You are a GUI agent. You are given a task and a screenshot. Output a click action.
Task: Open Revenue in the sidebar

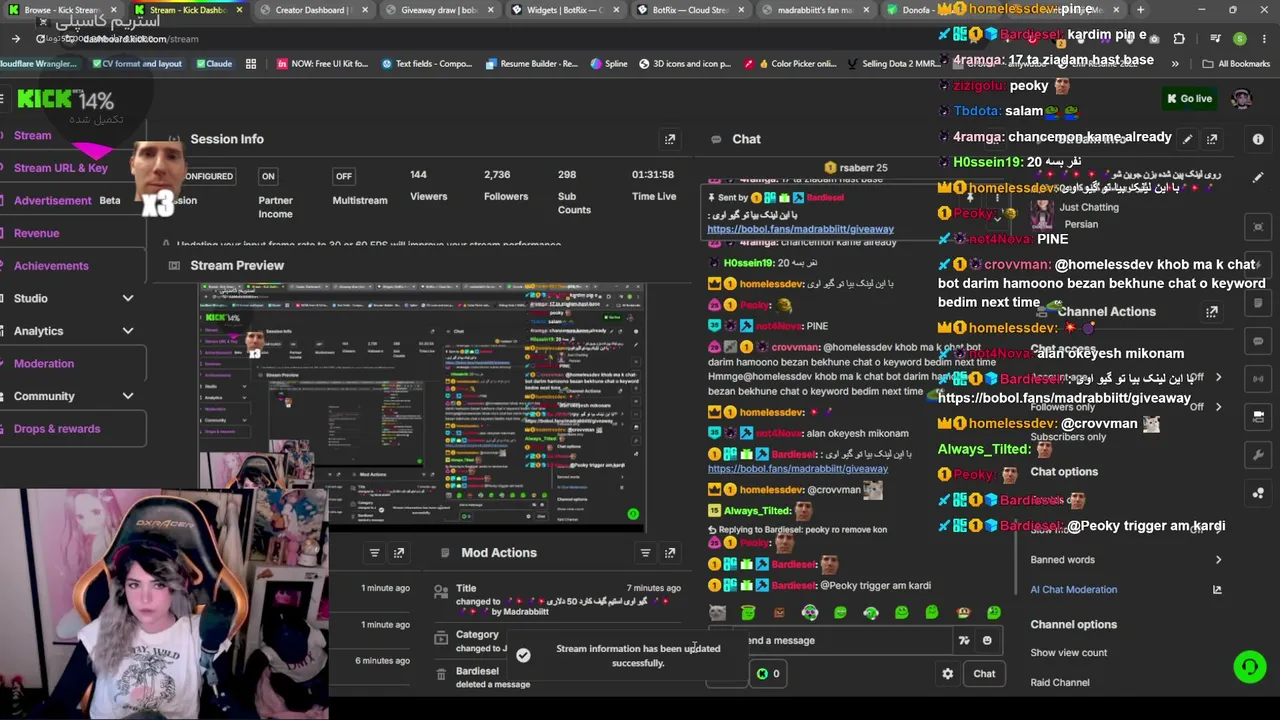(x=37, y=233)
